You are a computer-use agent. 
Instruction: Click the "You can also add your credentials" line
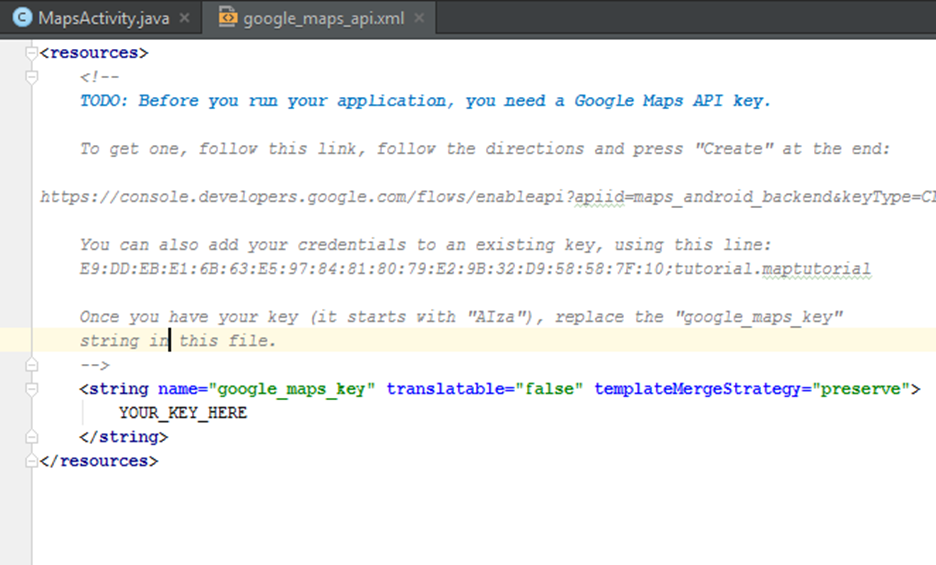pyautogui.click(x=426, y=245)
